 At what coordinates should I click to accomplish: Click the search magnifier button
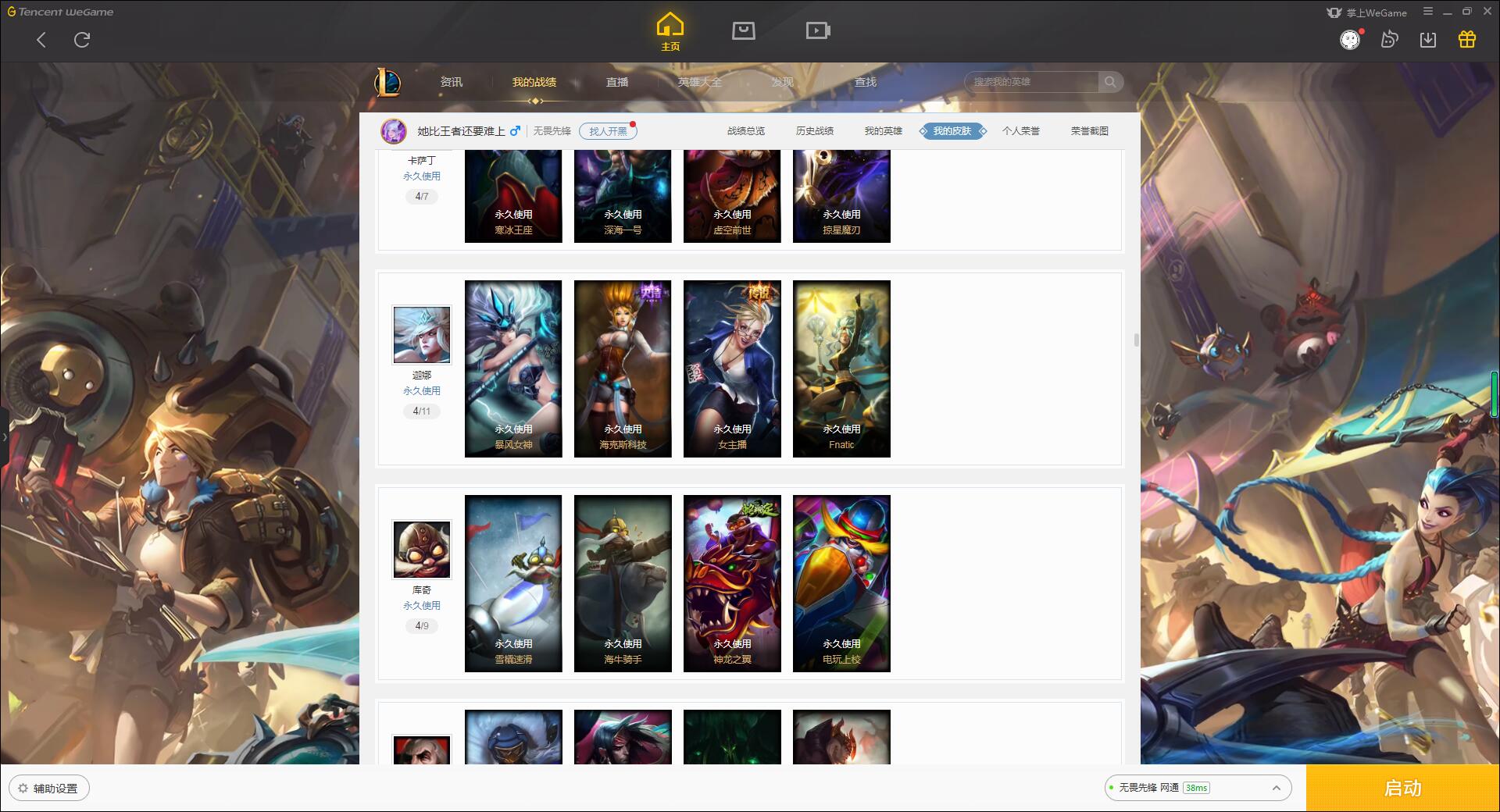[1110, 82]
